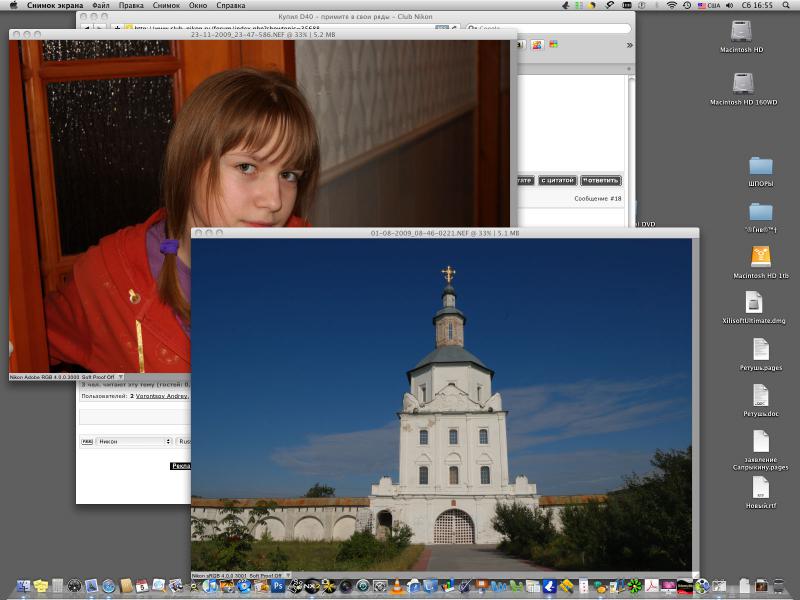Click the "ответить" reply button
The image size is (800, 600).
click(601, 180)
